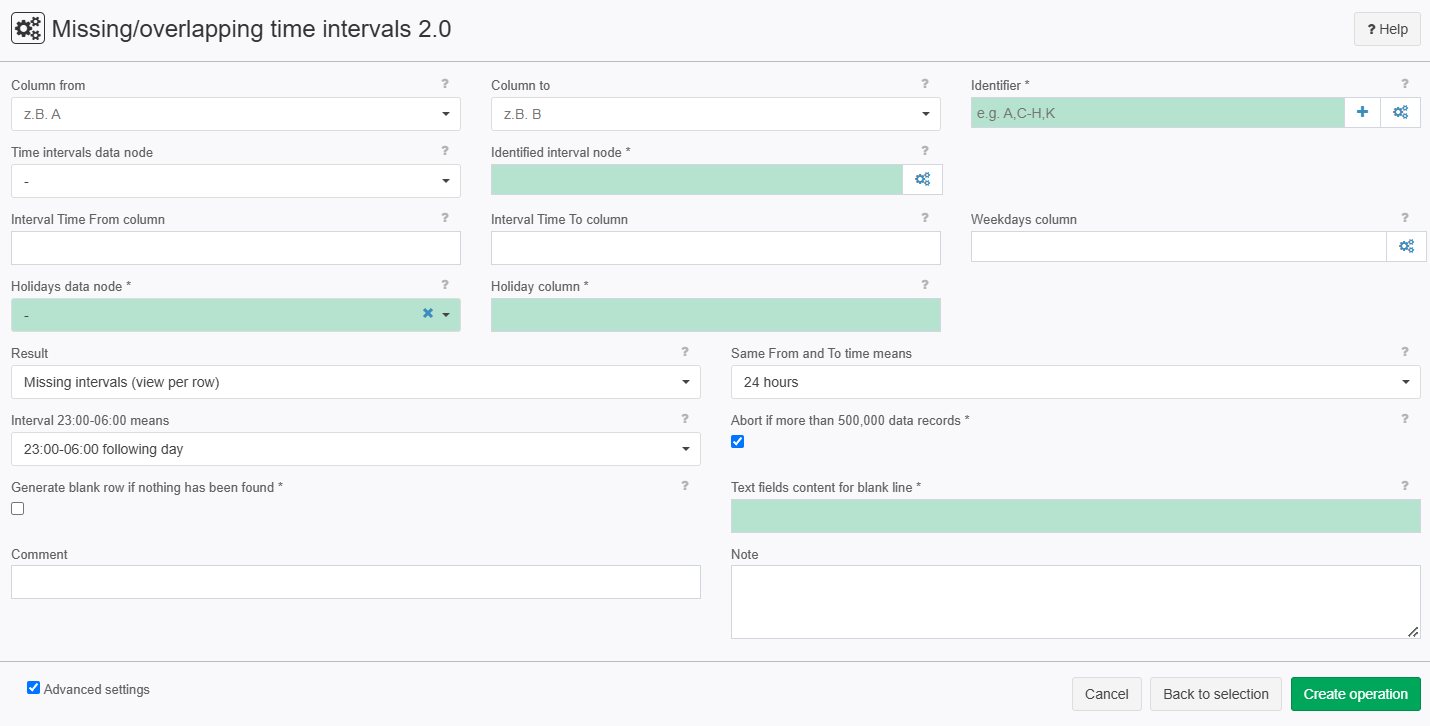The width and height of the screenshot is (1430, 726).
Task: Enable Generate blank row if nothing found checkbox
Action: pyautogui.click(x=18, y=509)
